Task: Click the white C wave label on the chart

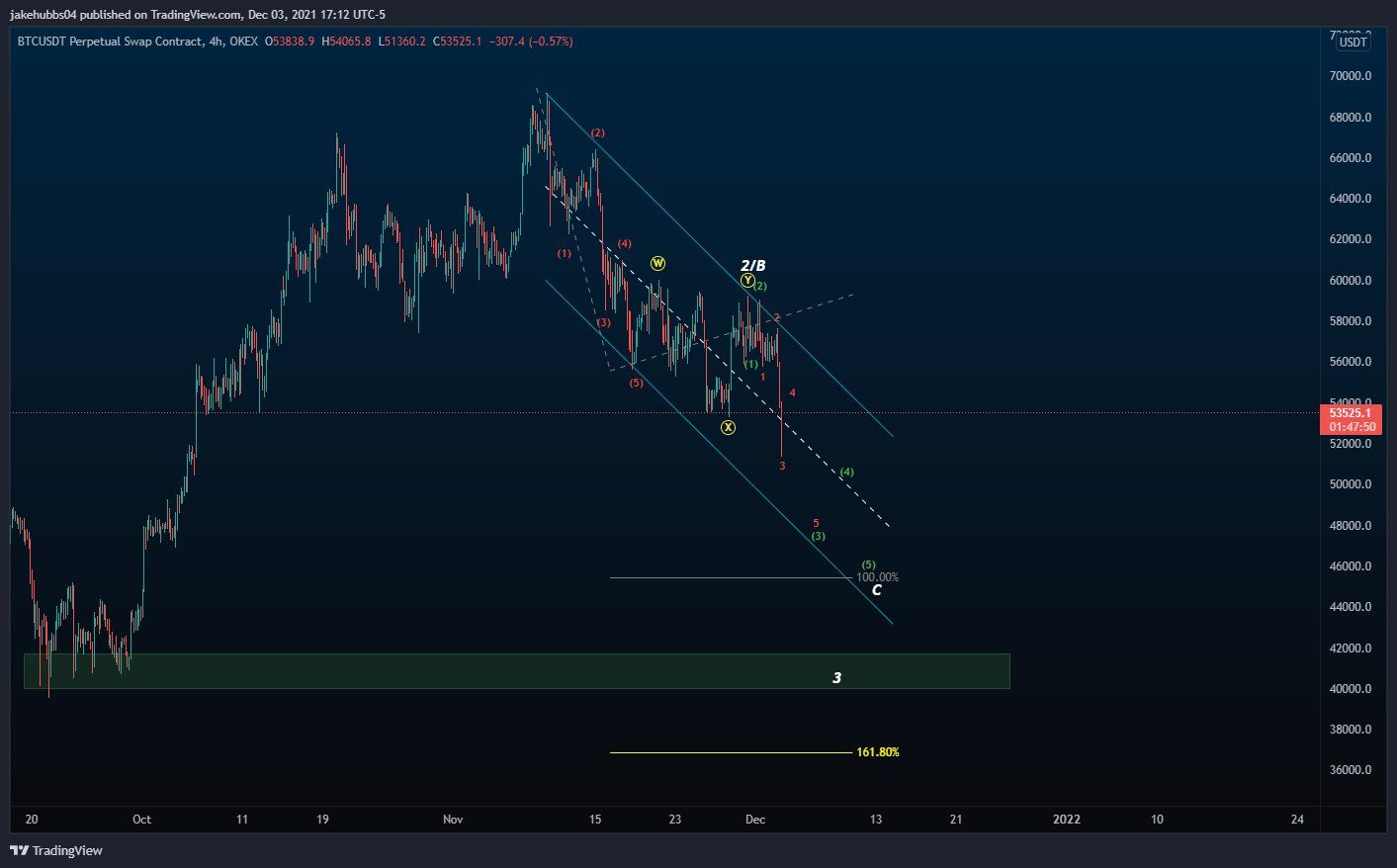Action: click(876, 588)
